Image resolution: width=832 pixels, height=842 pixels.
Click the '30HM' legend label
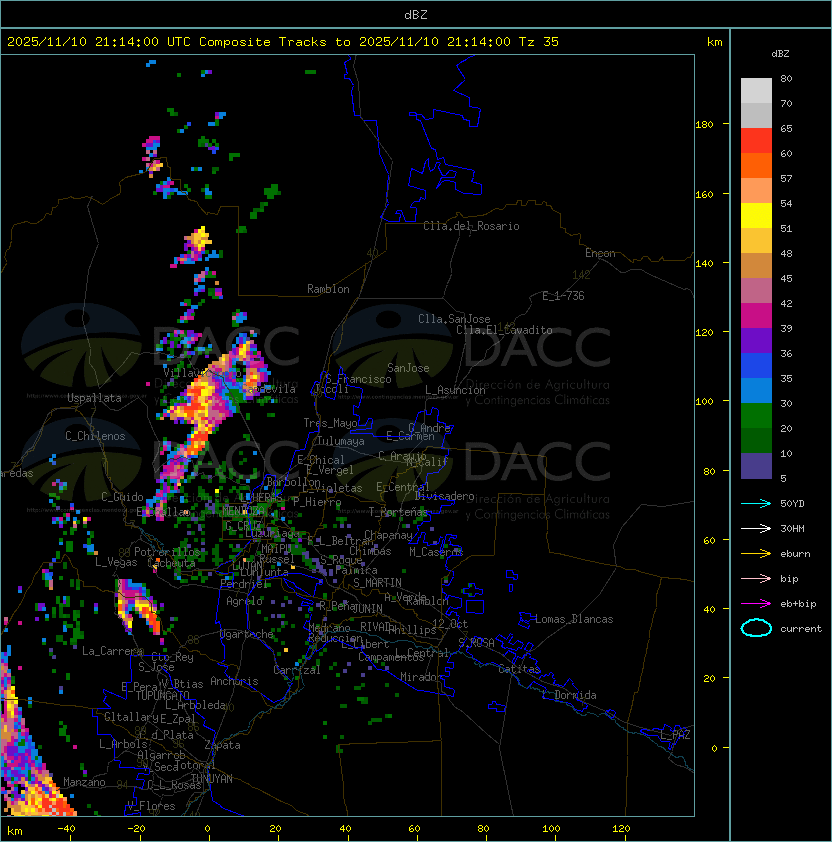[792, 528]
